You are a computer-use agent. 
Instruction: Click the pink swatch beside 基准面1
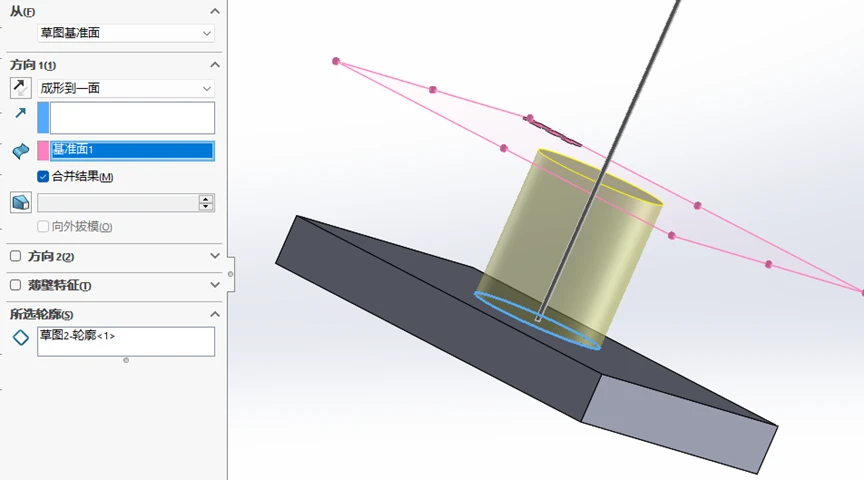43,150
